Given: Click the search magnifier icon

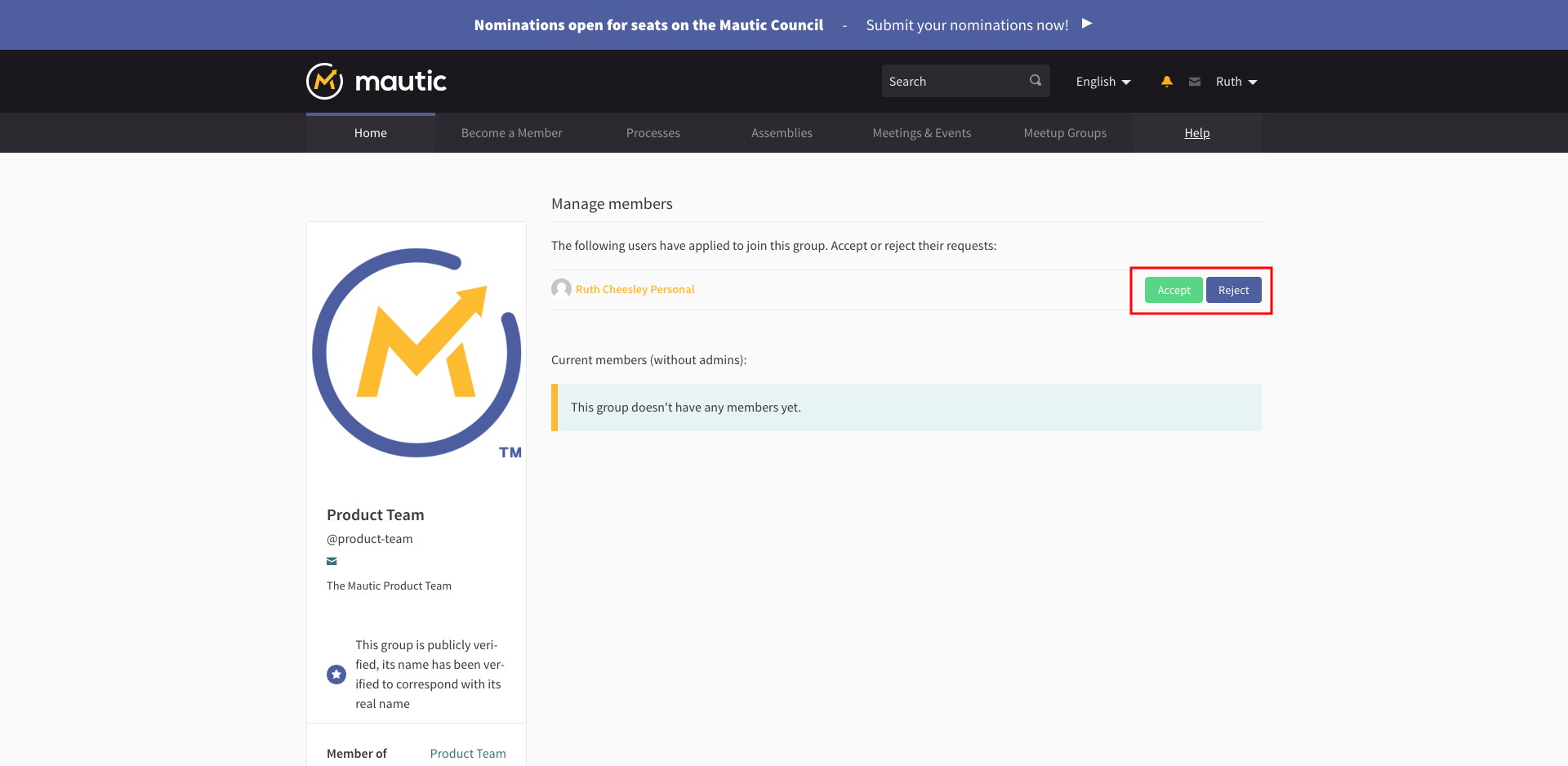Looking at the screenshot, I should coord(1036,81).
